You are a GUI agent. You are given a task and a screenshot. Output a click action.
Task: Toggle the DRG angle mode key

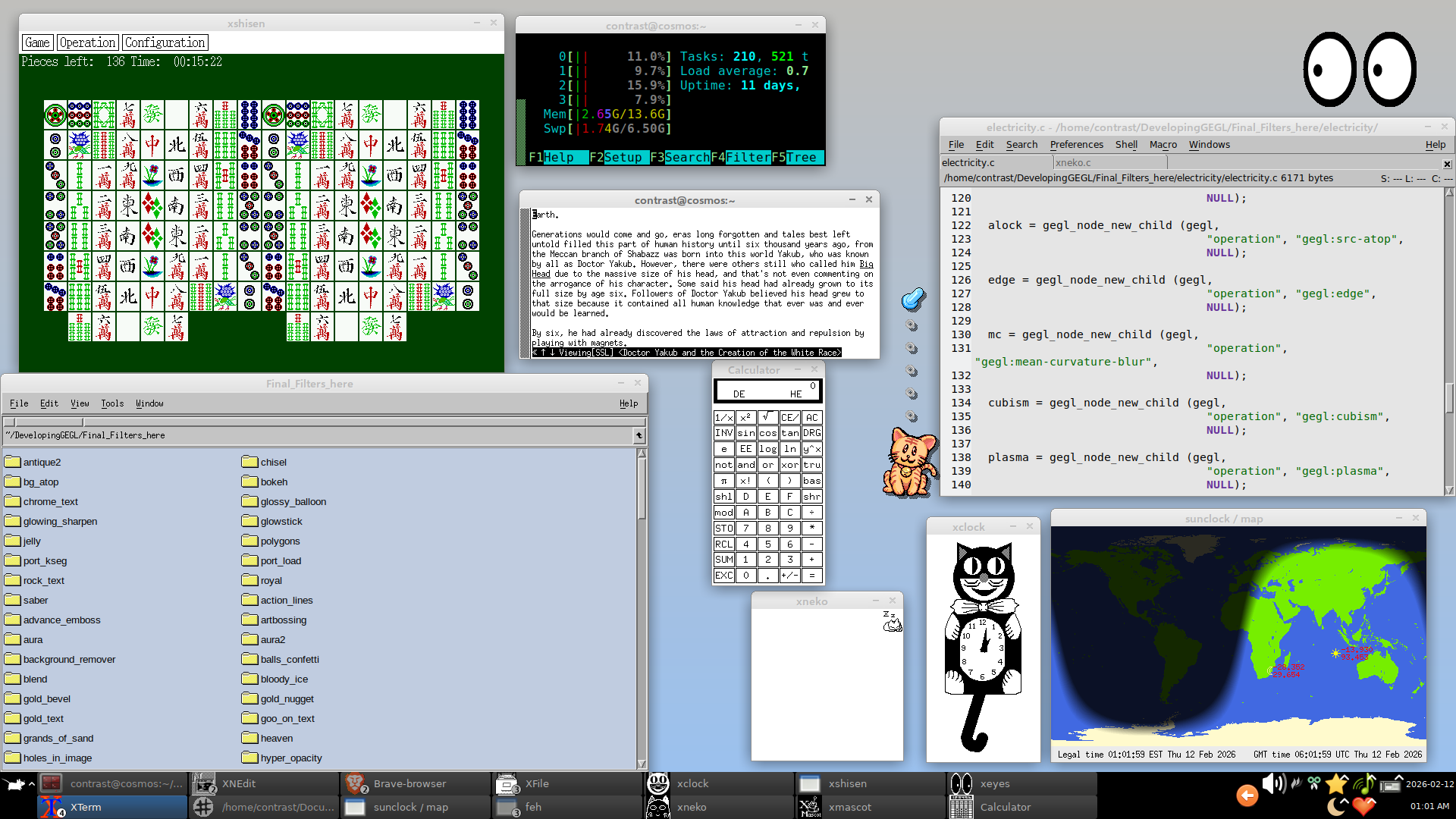[x=811, y=433]
